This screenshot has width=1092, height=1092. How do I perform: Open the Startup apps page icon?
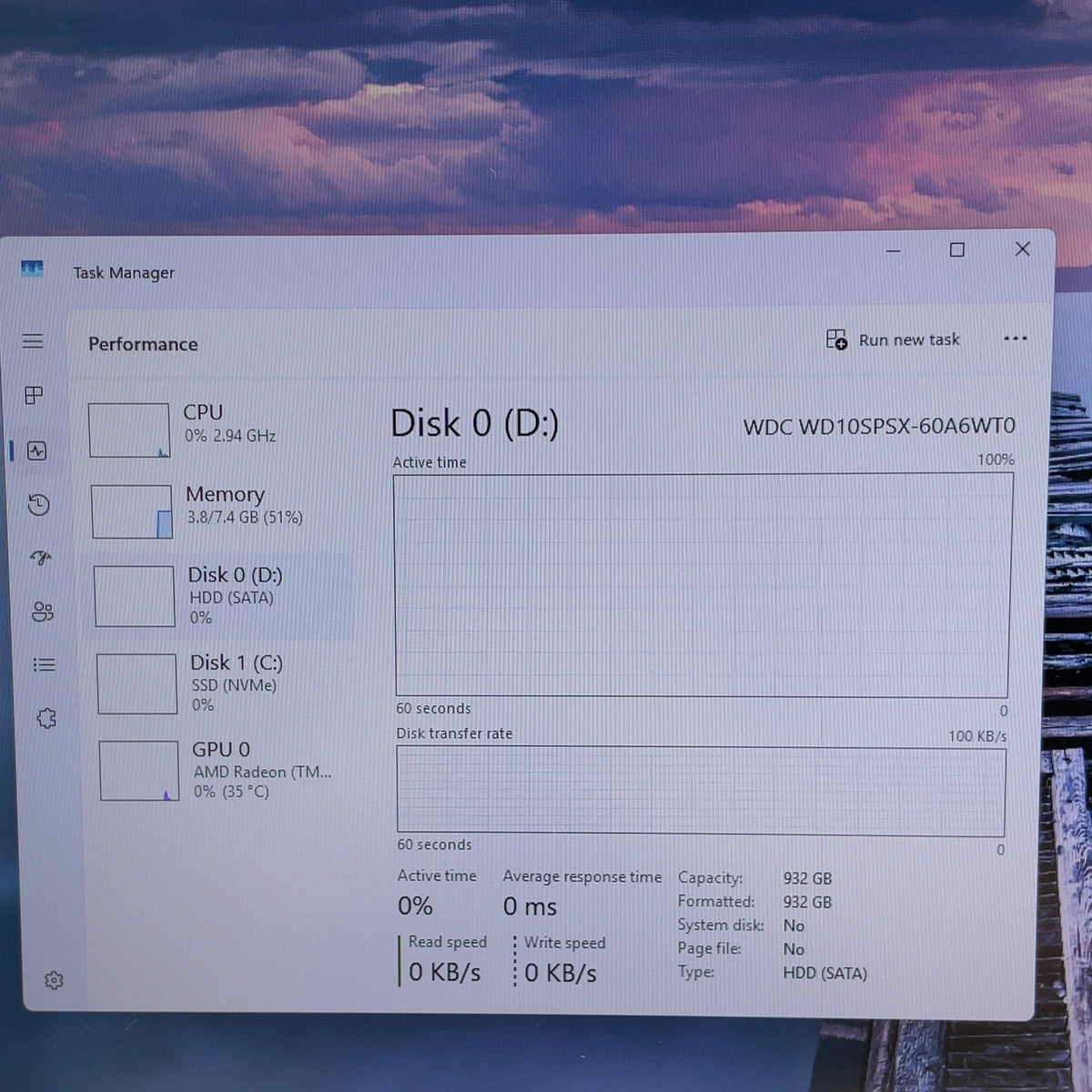click(40, 557)
